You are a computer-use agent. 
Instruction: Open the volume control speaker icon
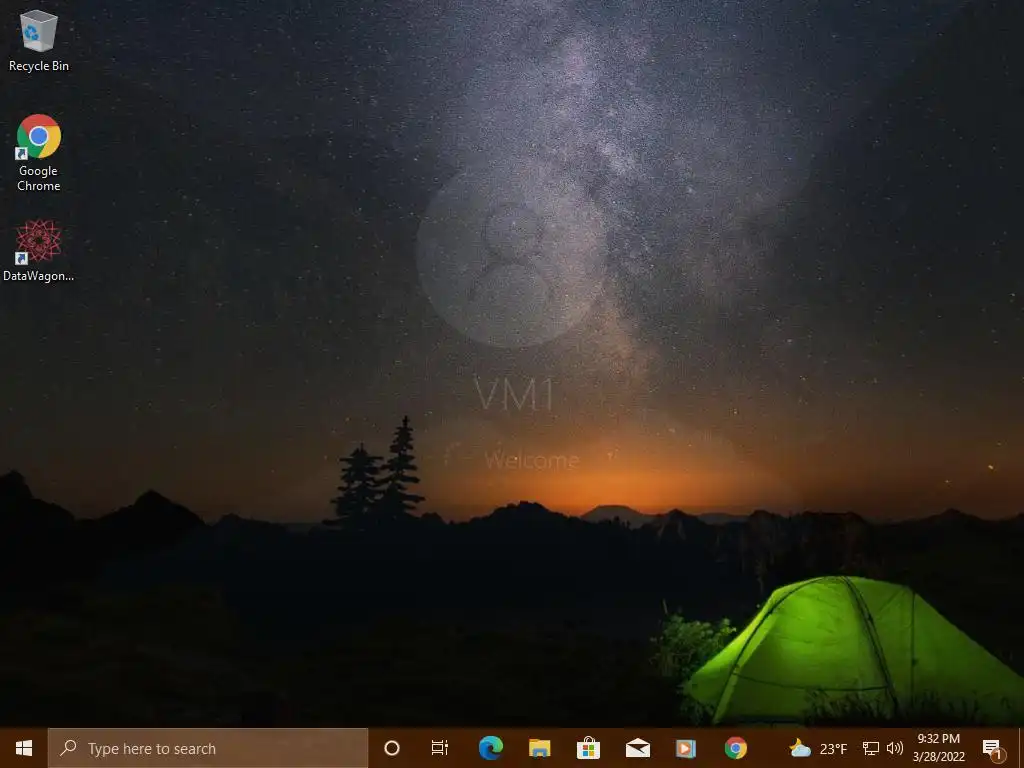point(895,748)
